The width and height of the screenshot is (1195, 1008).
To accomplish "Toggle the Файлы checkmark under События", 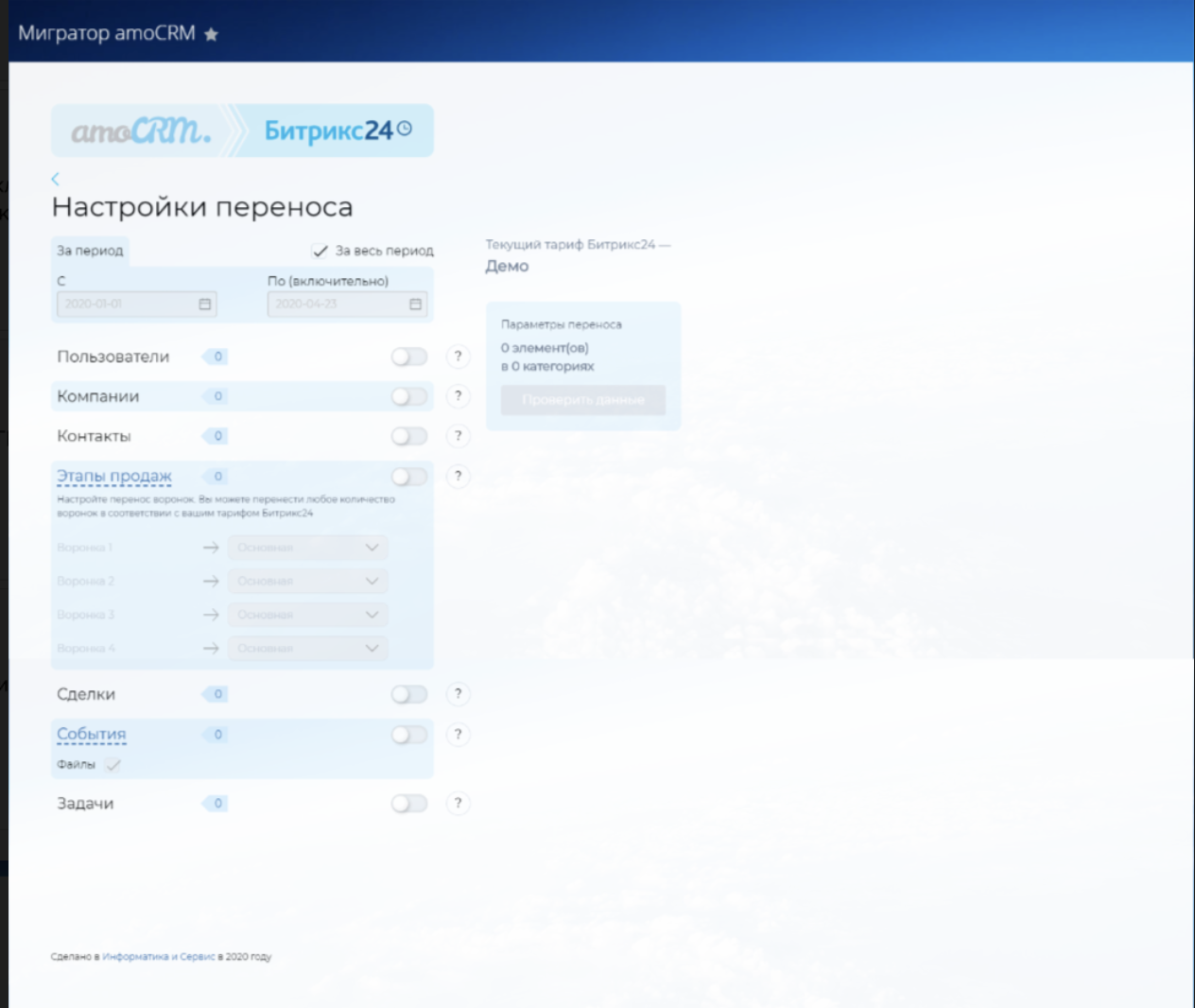I will coord(113,765).
